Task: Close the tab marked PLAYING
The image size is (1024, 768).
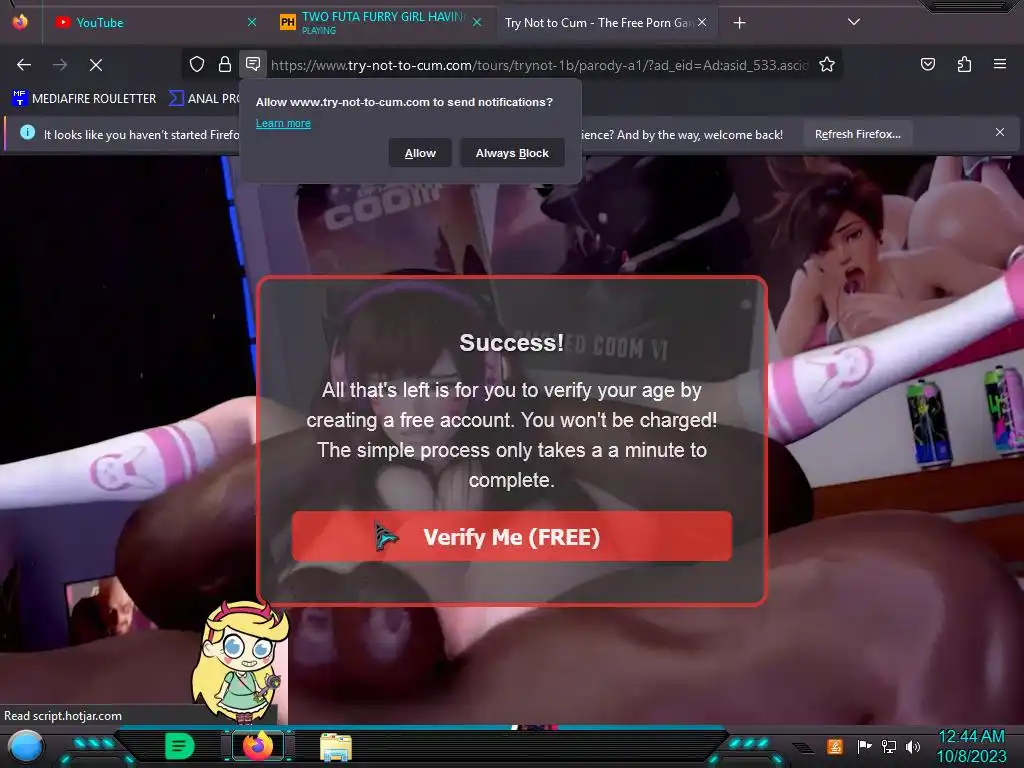Action: click(x=477, y=22)
